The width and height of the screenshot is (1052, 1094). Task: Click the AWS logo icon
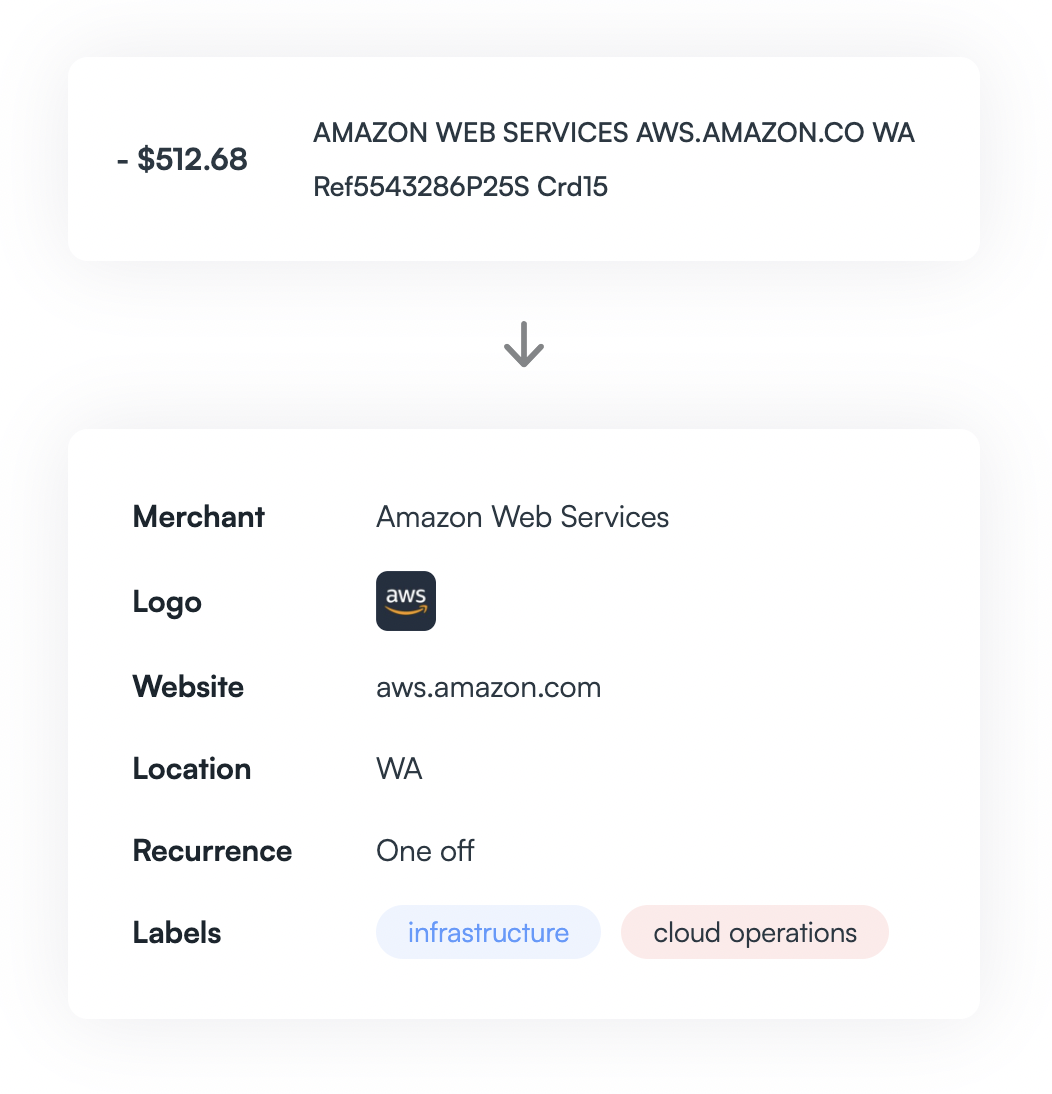405,601
